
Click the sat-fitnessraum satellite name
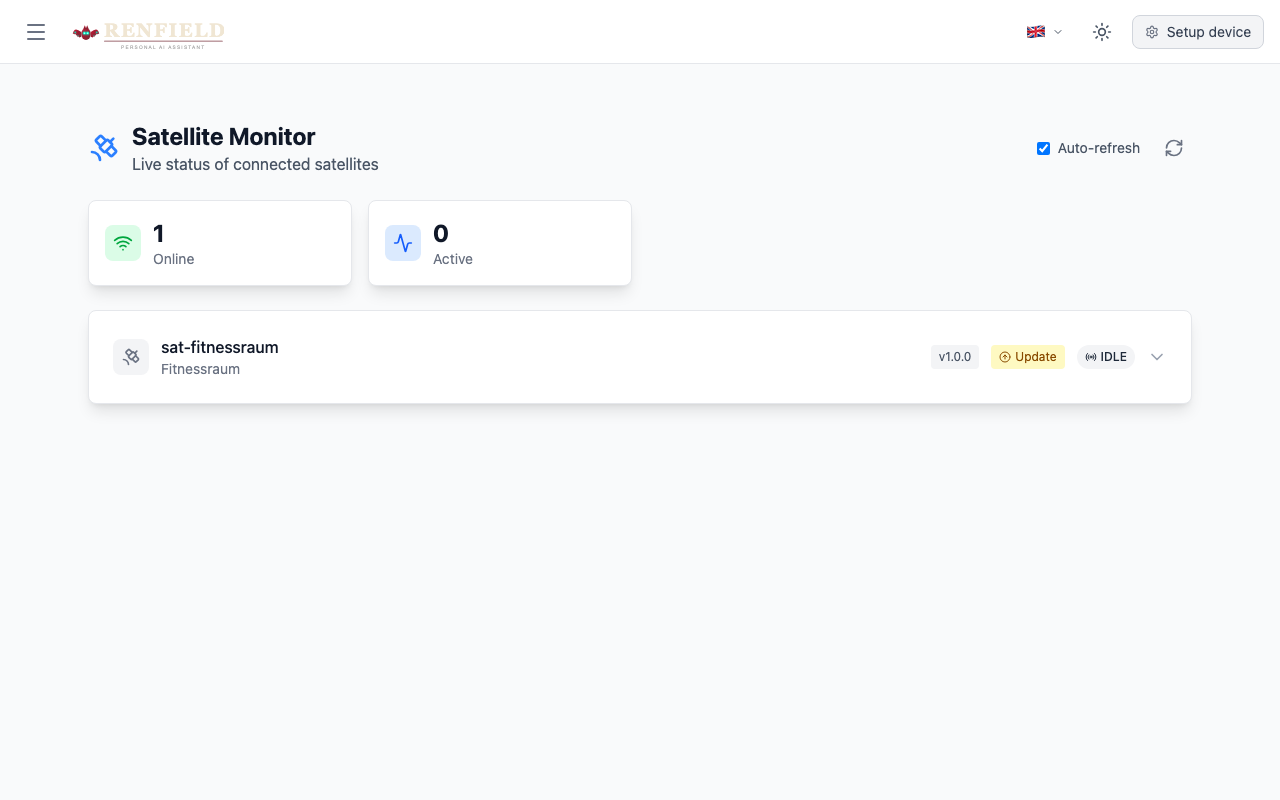point(220,347)
